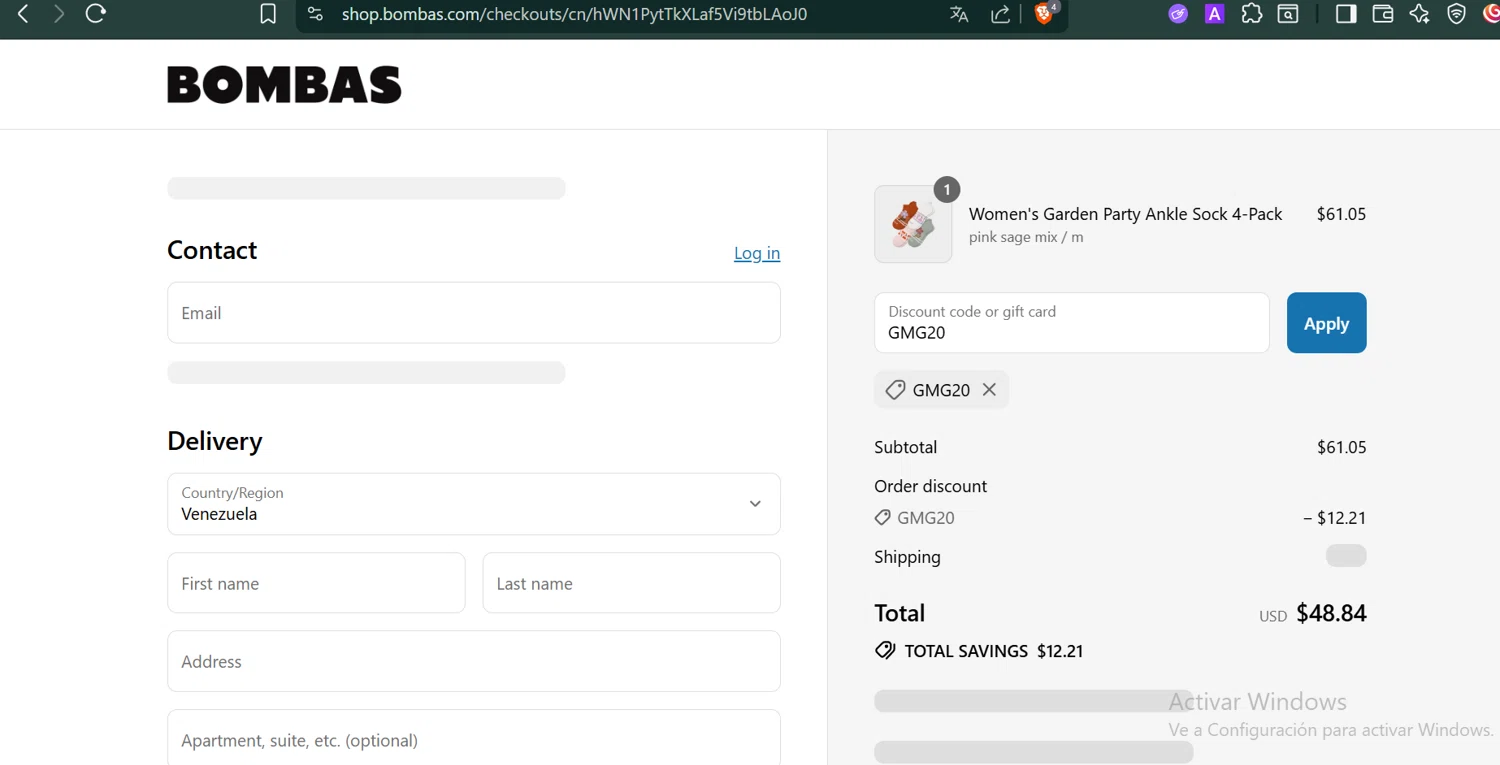1500x765 pixels.
Task: Click the 'Total' label
Action: click(899, 613)
